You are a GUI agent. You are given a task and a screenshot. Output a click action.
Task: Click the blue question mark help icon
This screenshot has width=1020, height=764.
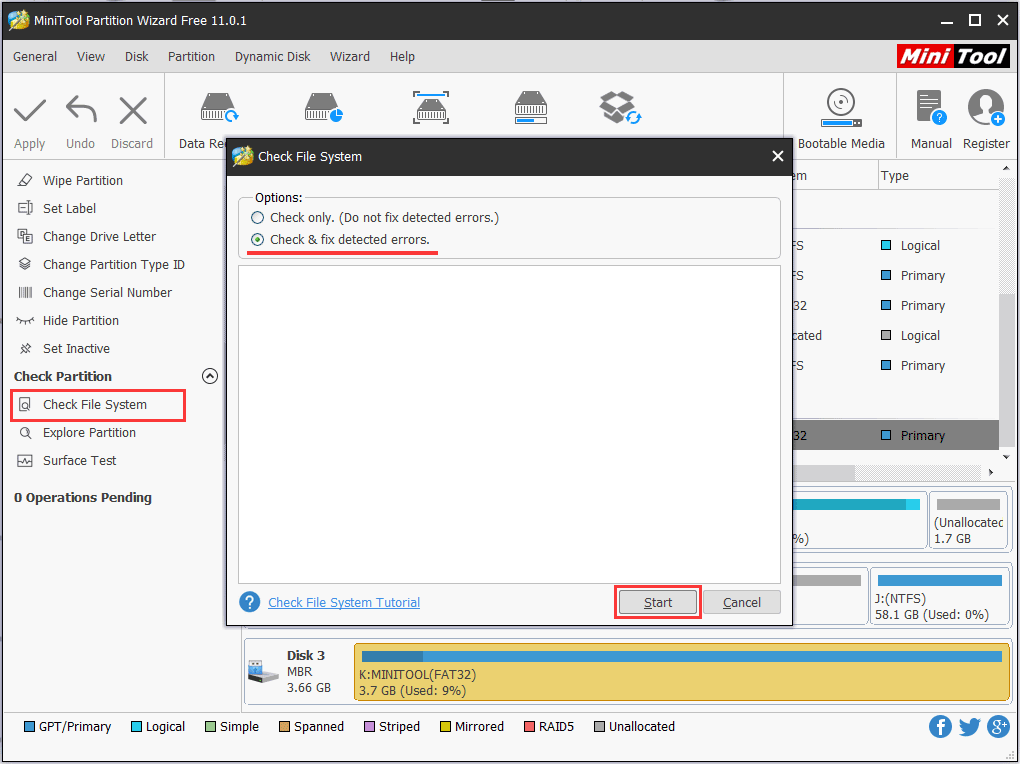click(x=250, y=602)
